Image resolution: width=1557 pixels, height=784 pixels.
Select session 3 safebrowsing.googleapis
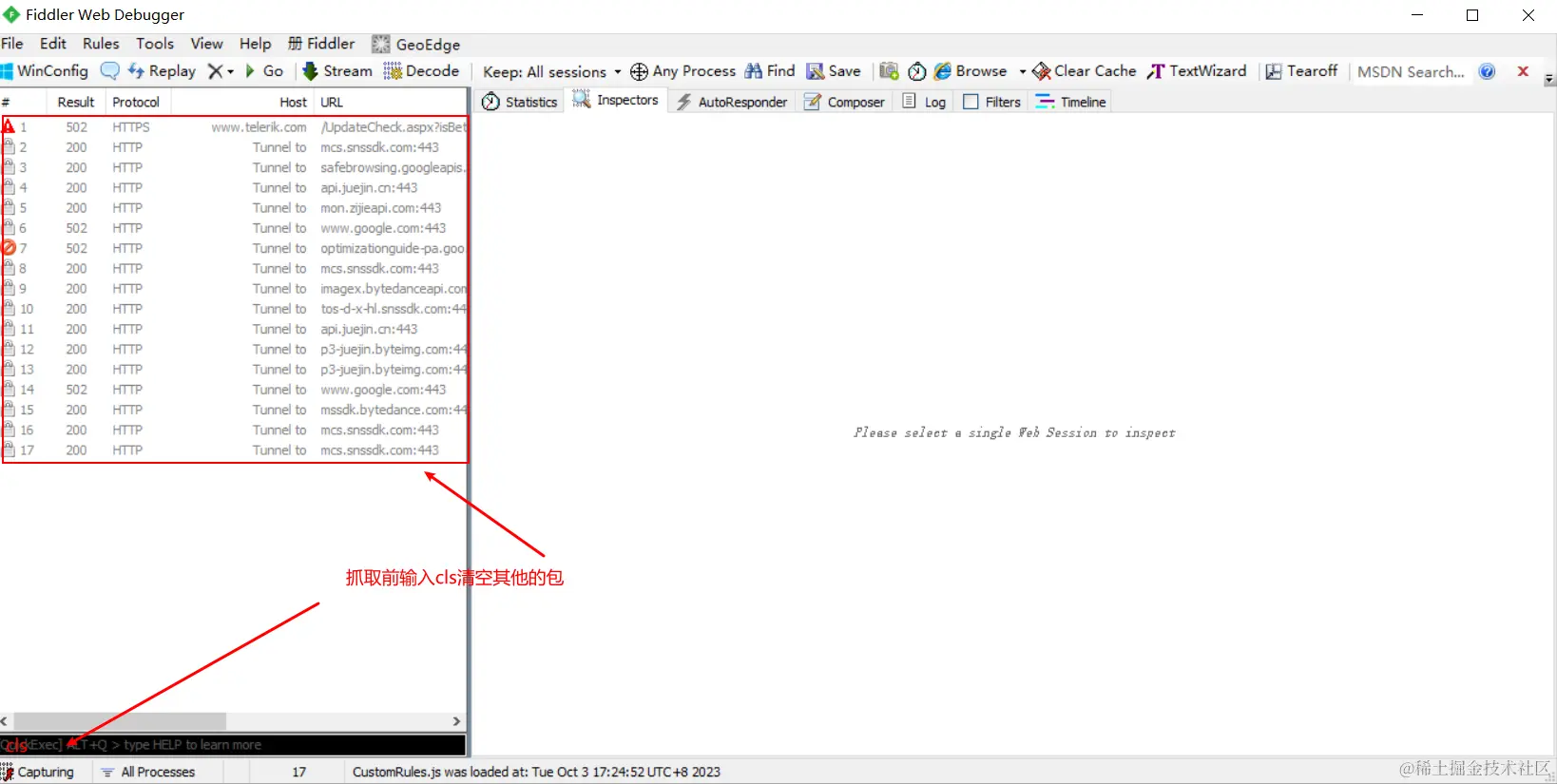pyautogui.click(x=235, y=167)
